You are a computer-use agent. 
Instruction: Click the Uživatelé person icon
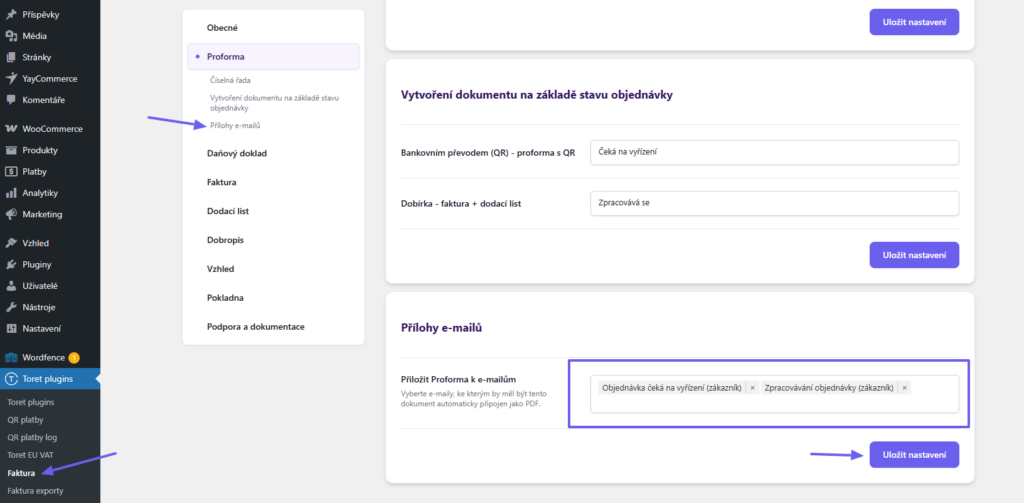[x=10, y=285]
